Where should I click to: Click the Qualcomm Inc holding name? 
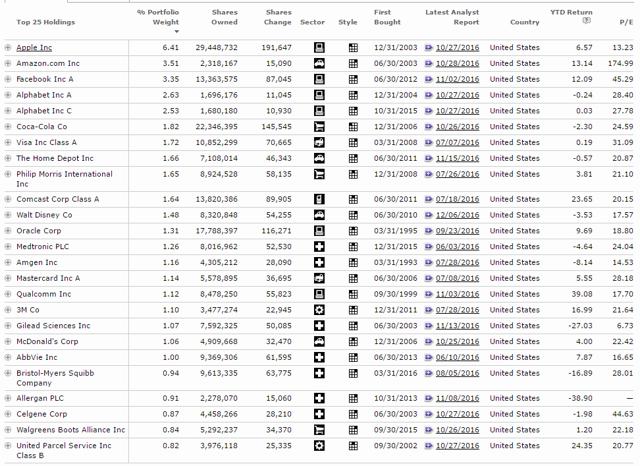[x=44, y=295]
